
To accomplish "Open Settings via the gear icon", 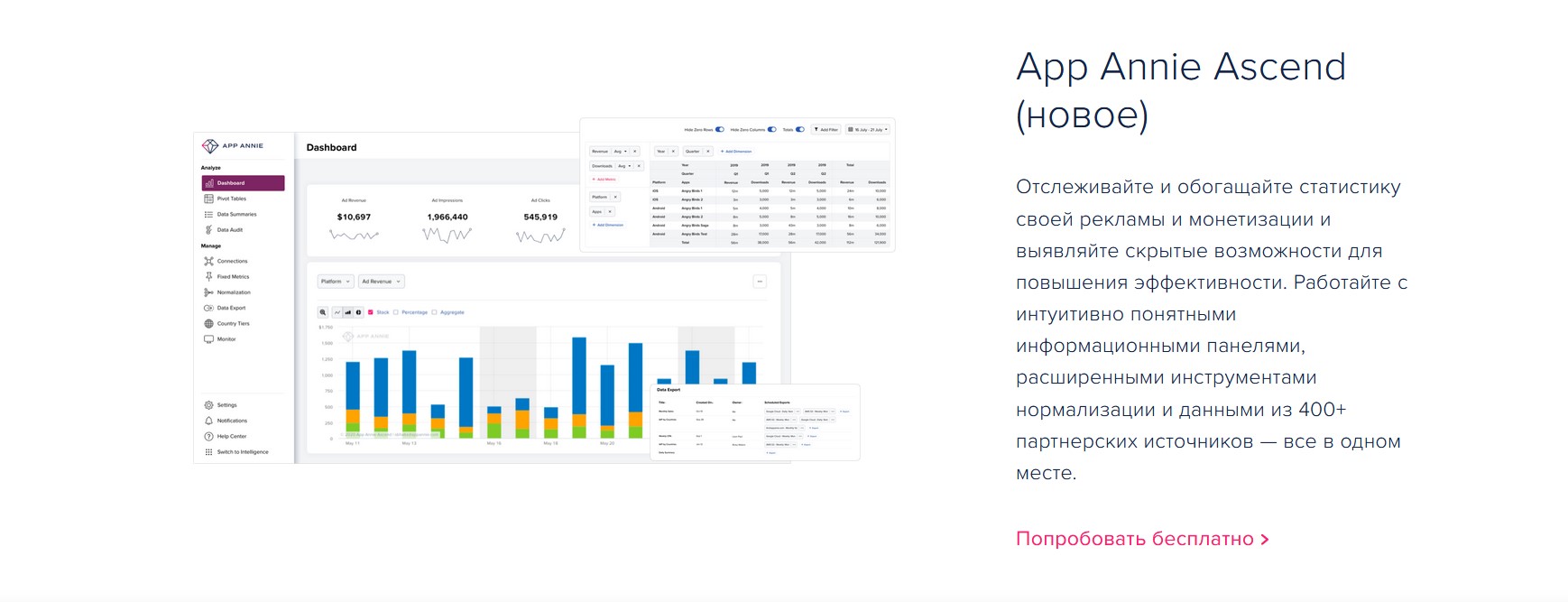I will [x=209, y=405].
